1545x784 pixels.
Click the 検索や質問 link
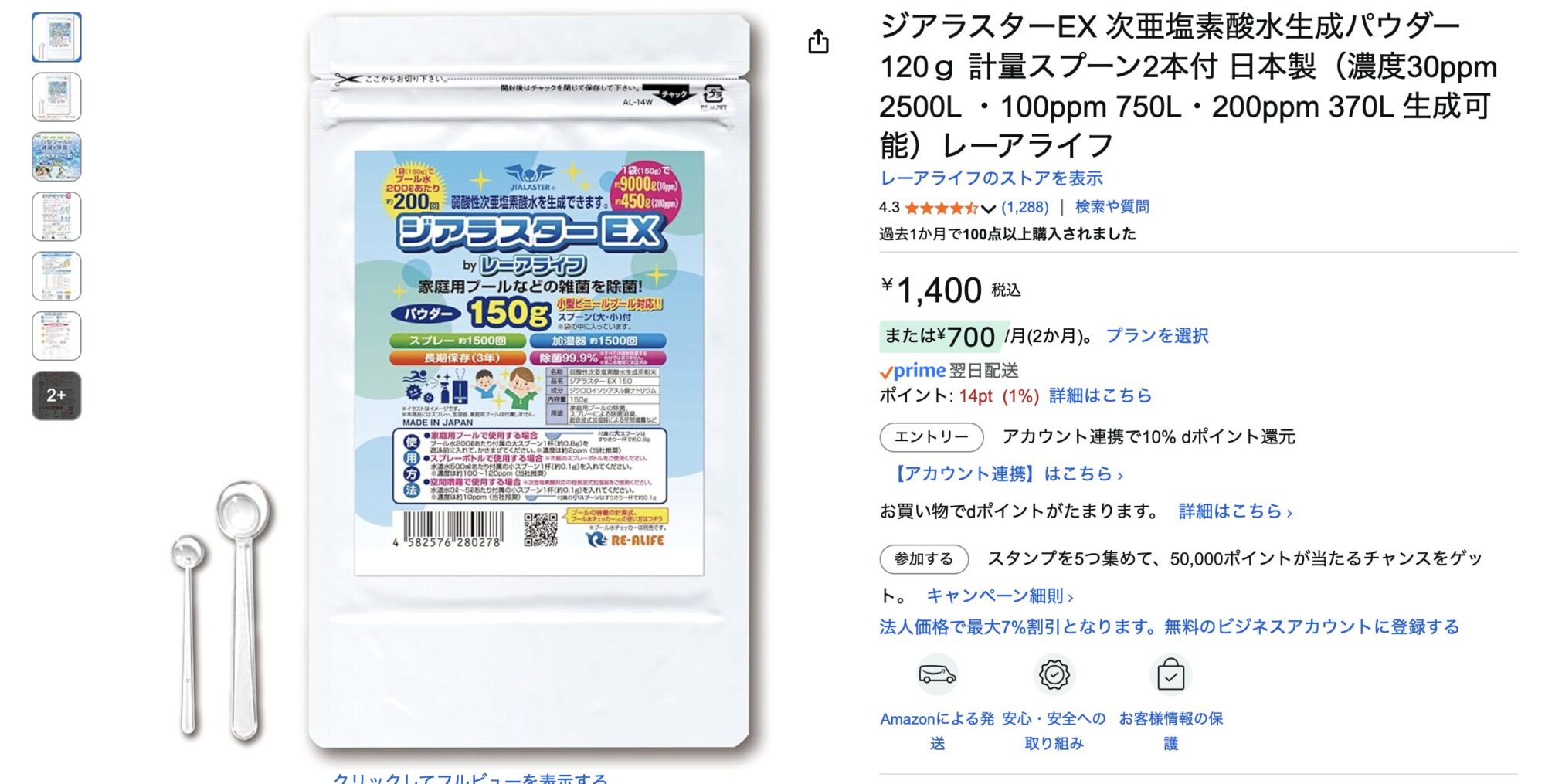pyautogui.click(x=1112, y=207)
